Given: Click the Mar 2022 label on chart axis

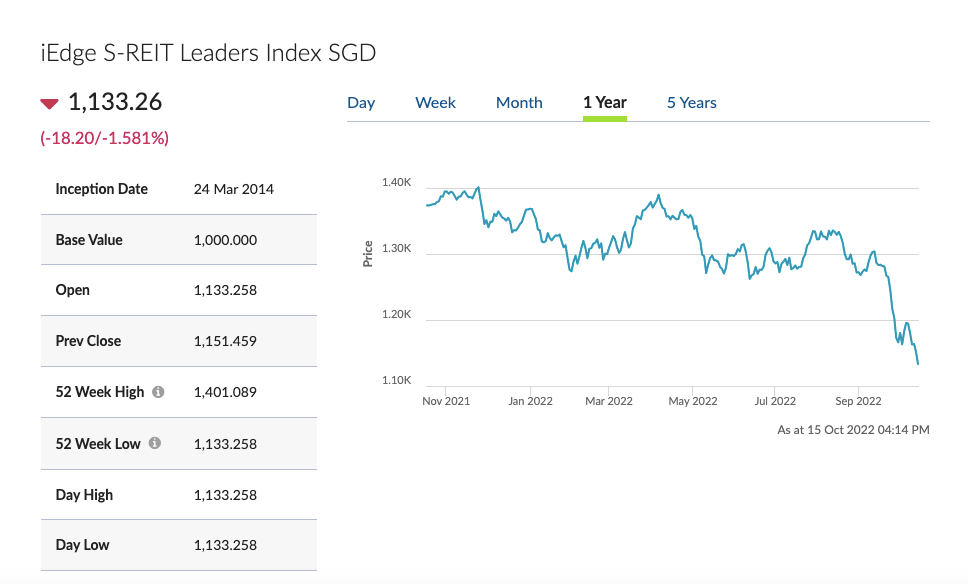Looking at the screenshot, I should coord(608,401).
